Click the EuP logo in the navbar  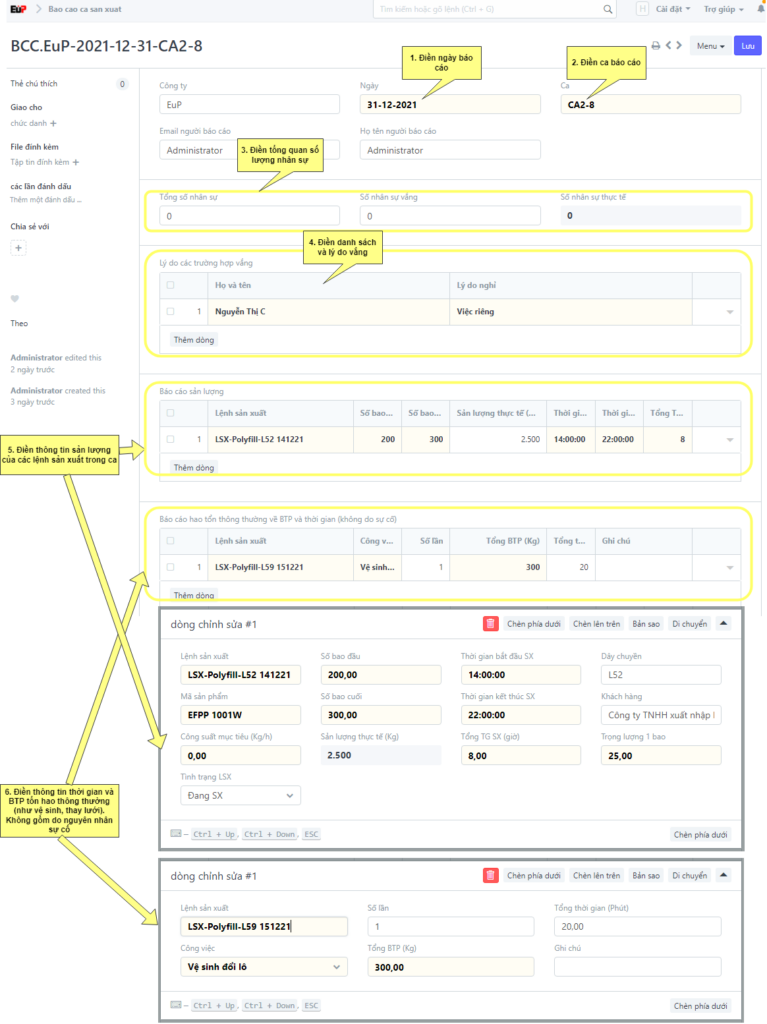[x=17, y=9]
